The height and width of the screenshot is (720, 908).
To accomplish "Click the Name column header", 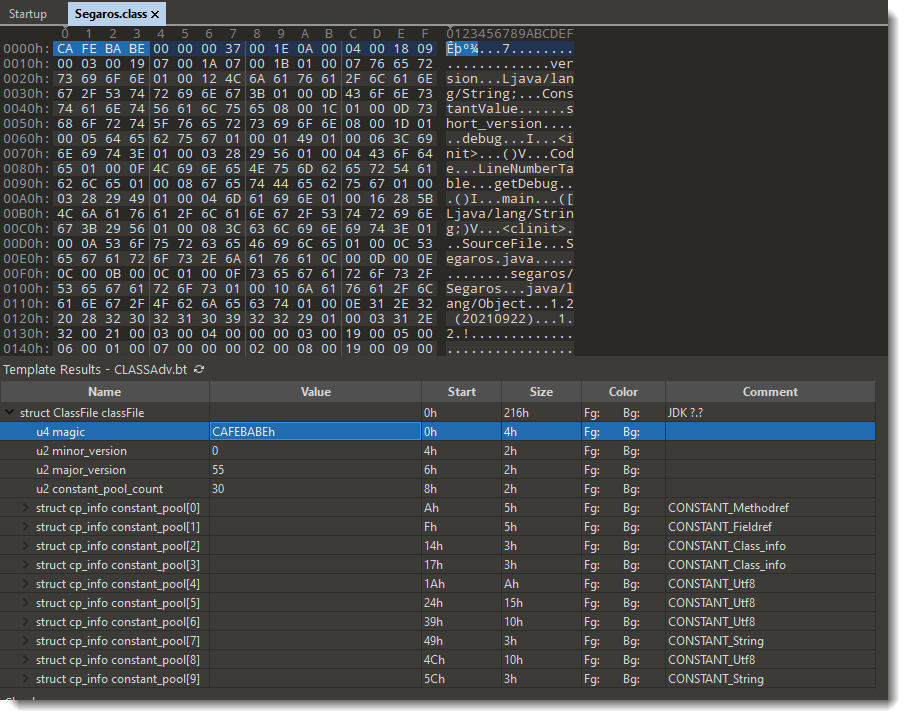I will pos(104,392).
